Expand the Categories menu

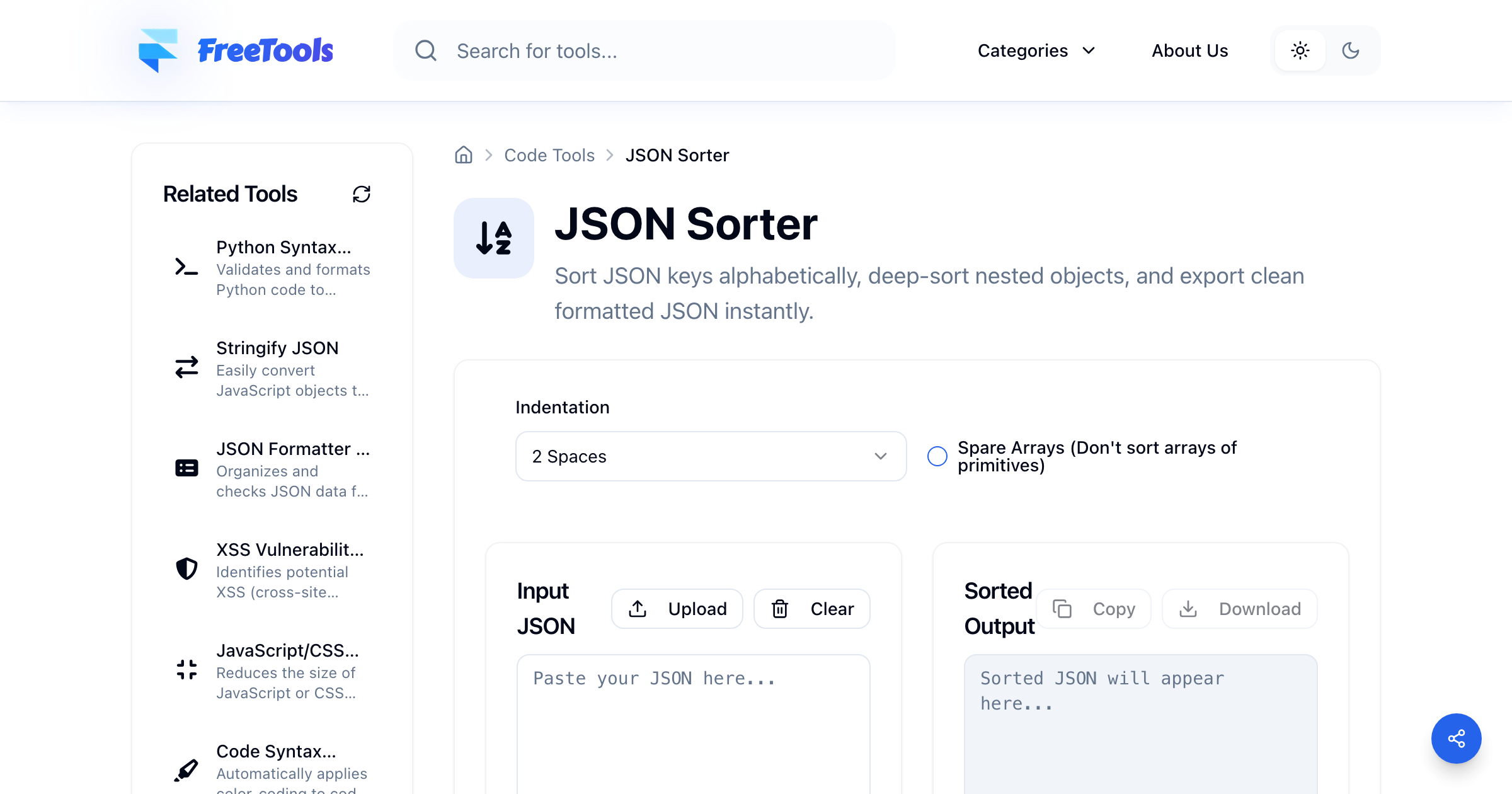pyautogui.click(x=1037, y=50)
